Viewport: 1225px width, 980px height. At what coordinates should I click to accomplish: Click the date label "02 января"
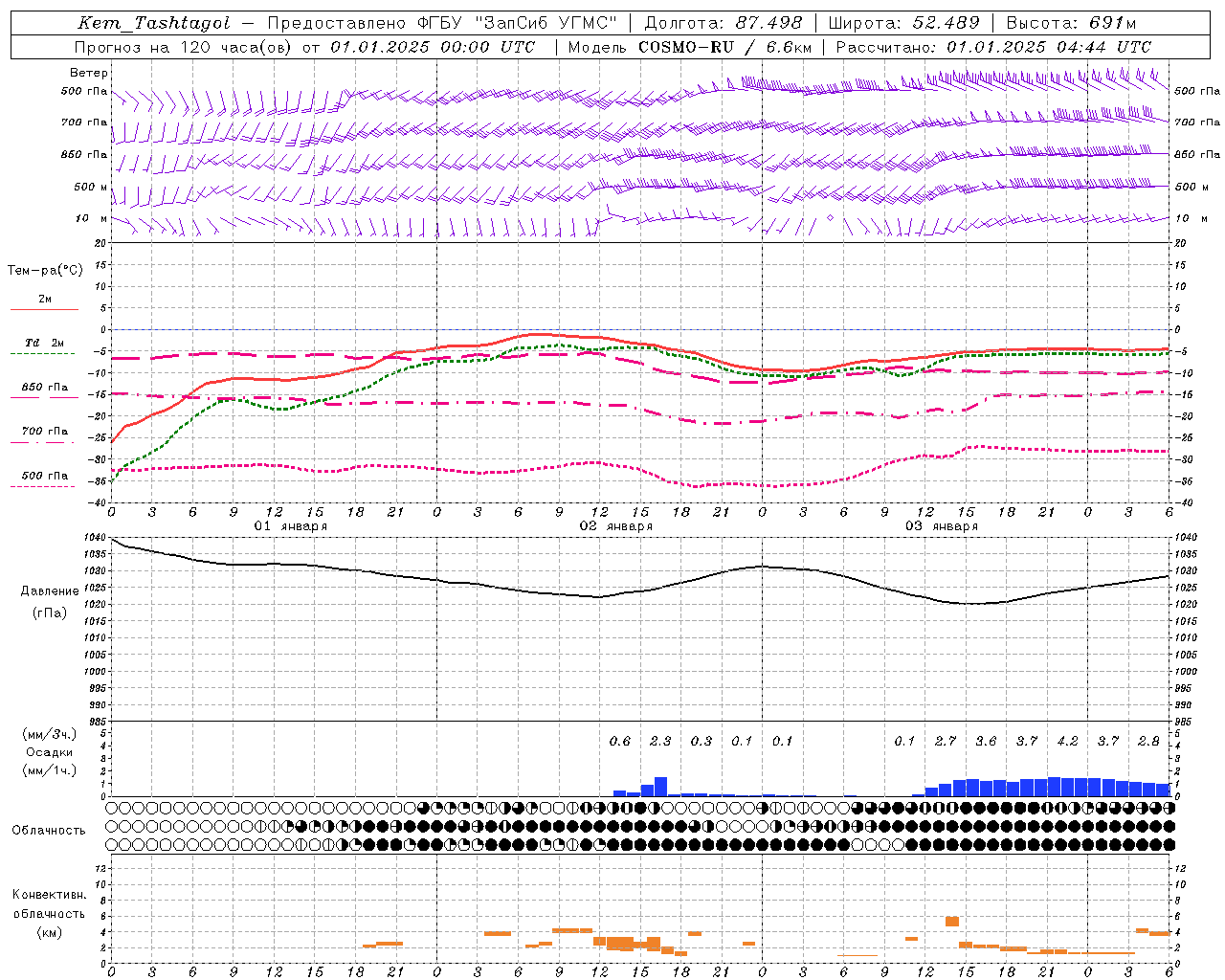616,526
